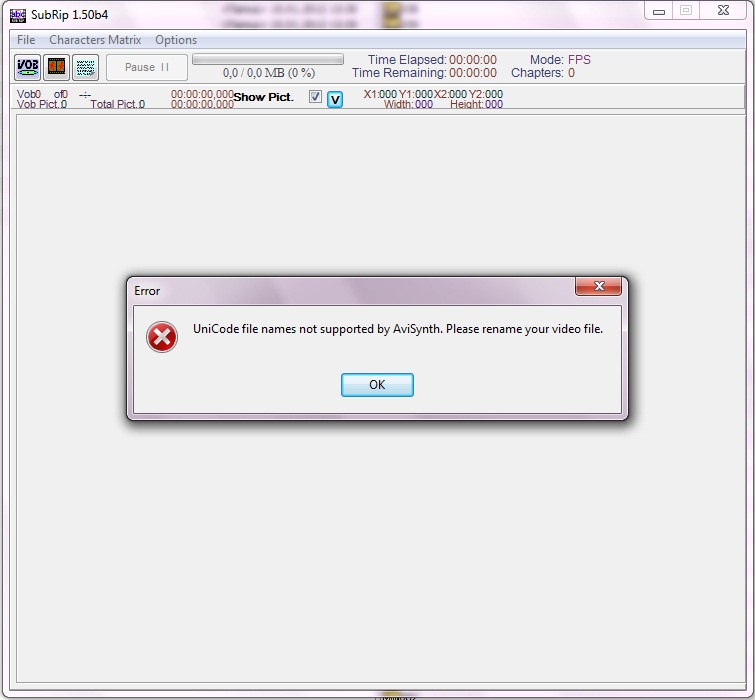Minimize the SubRip window

pos(659,11)
